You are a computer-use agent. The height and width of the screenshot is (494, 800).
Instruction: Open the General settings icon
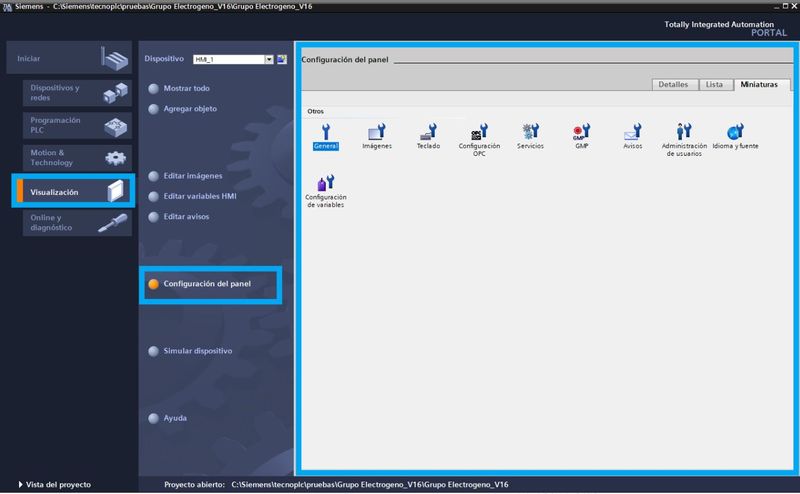click(x=326, y=136)
